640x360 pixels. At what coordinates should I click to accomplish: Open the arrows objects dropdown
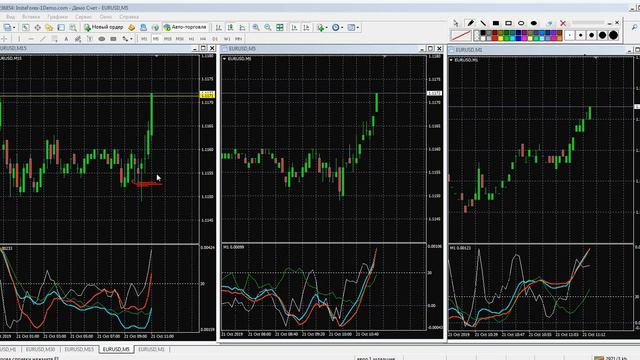point(127,39)
